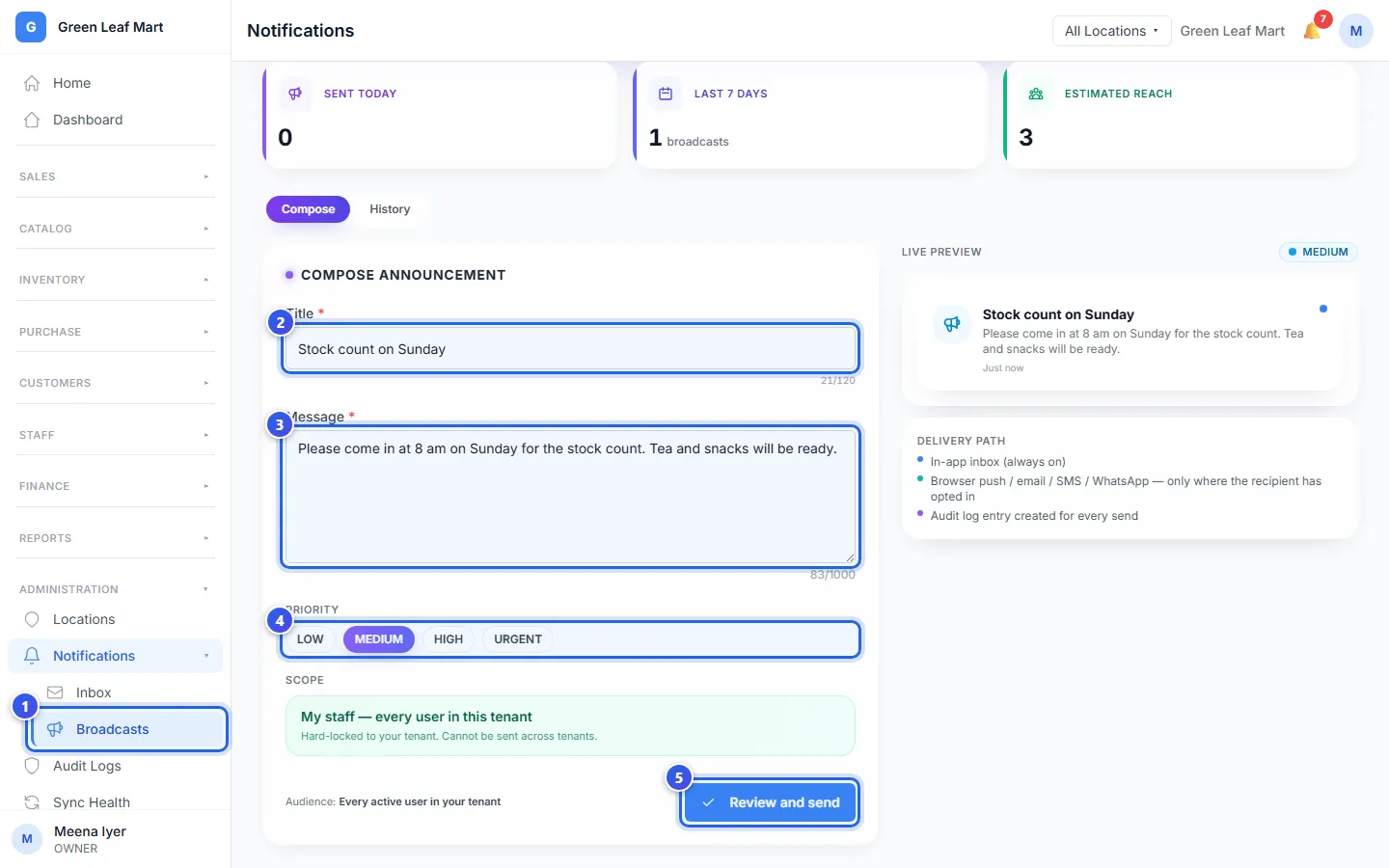The image size is (1389, 868).
Task: Click the Notifications bell icon in sidebar
Action: 32,656
